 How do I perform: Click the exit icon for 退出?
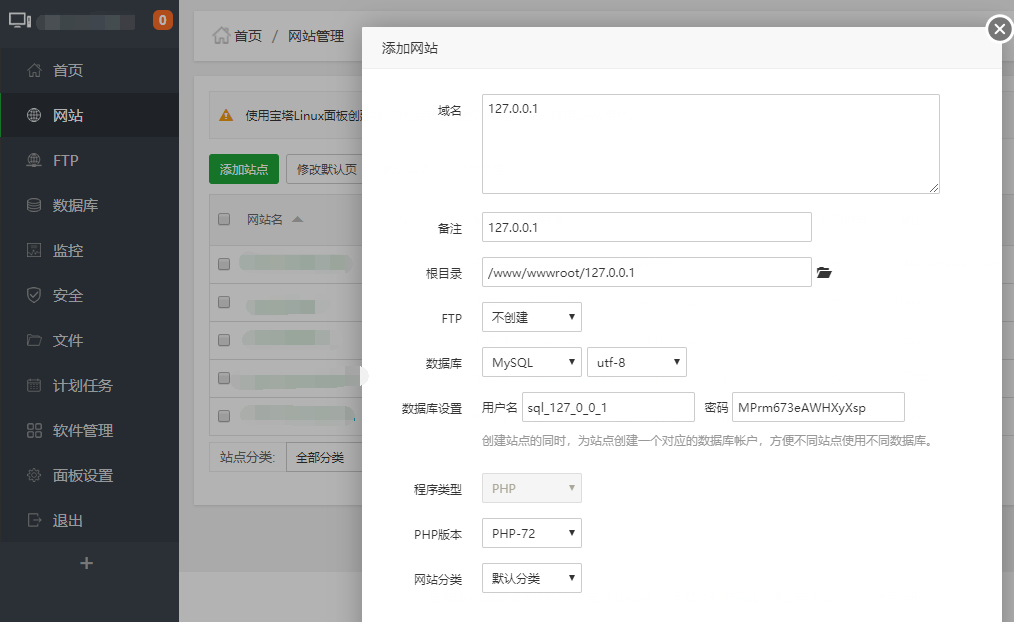(x=34, y=520)
